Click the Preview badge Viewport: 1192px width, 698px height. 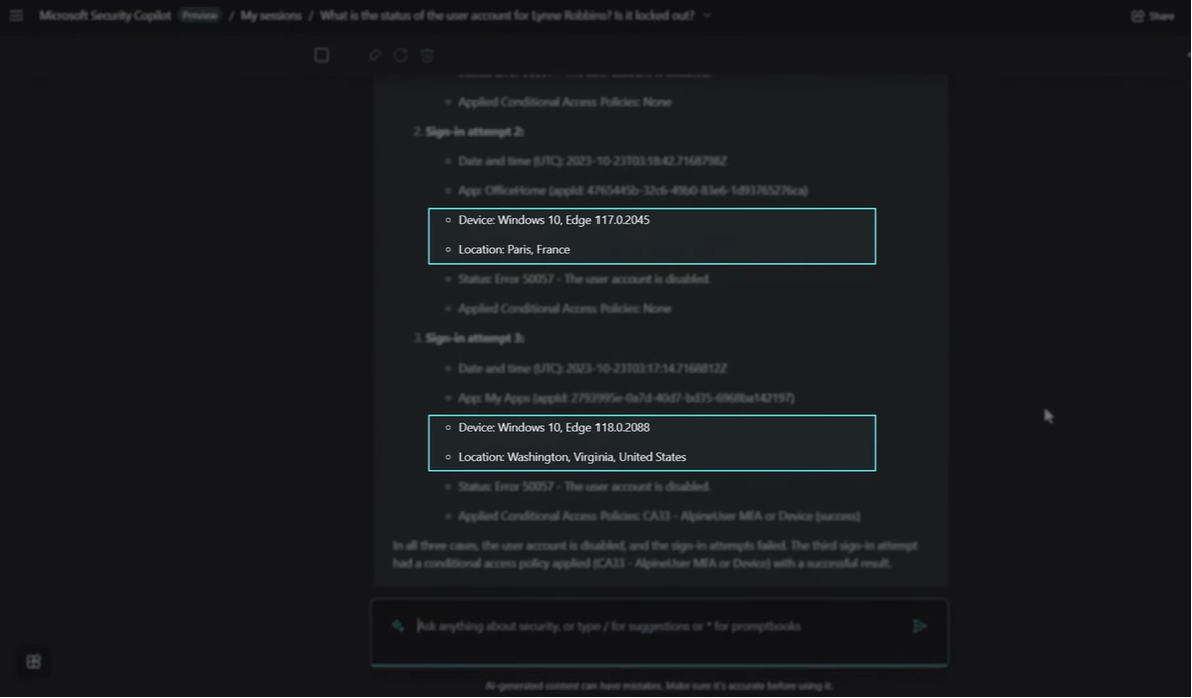(x=200, y=16)
